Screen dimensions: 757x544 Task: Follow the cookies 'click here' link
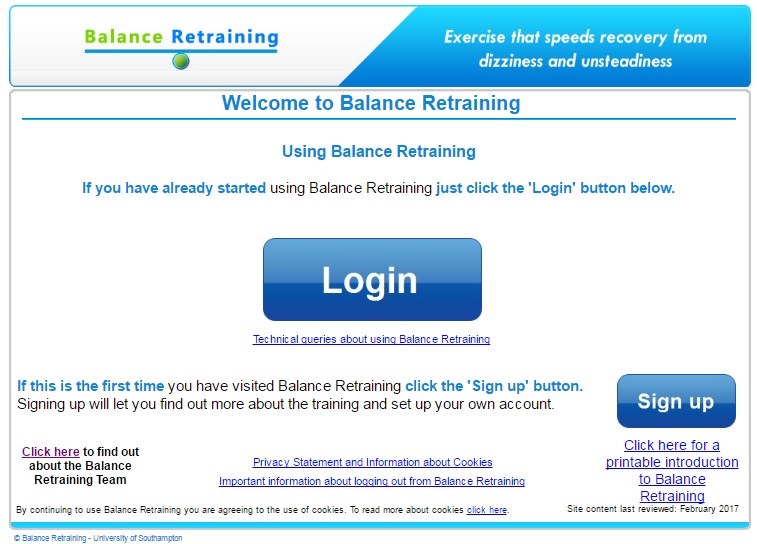click(486, 510)
